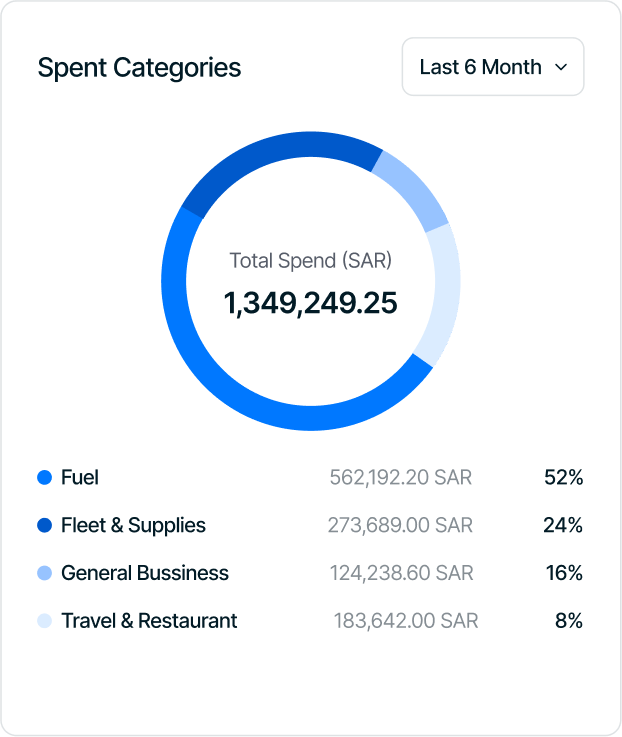Open the Last 6 Month dropdown
The width and height of the screenshot is (622, 737).
[x=492, y=67]
